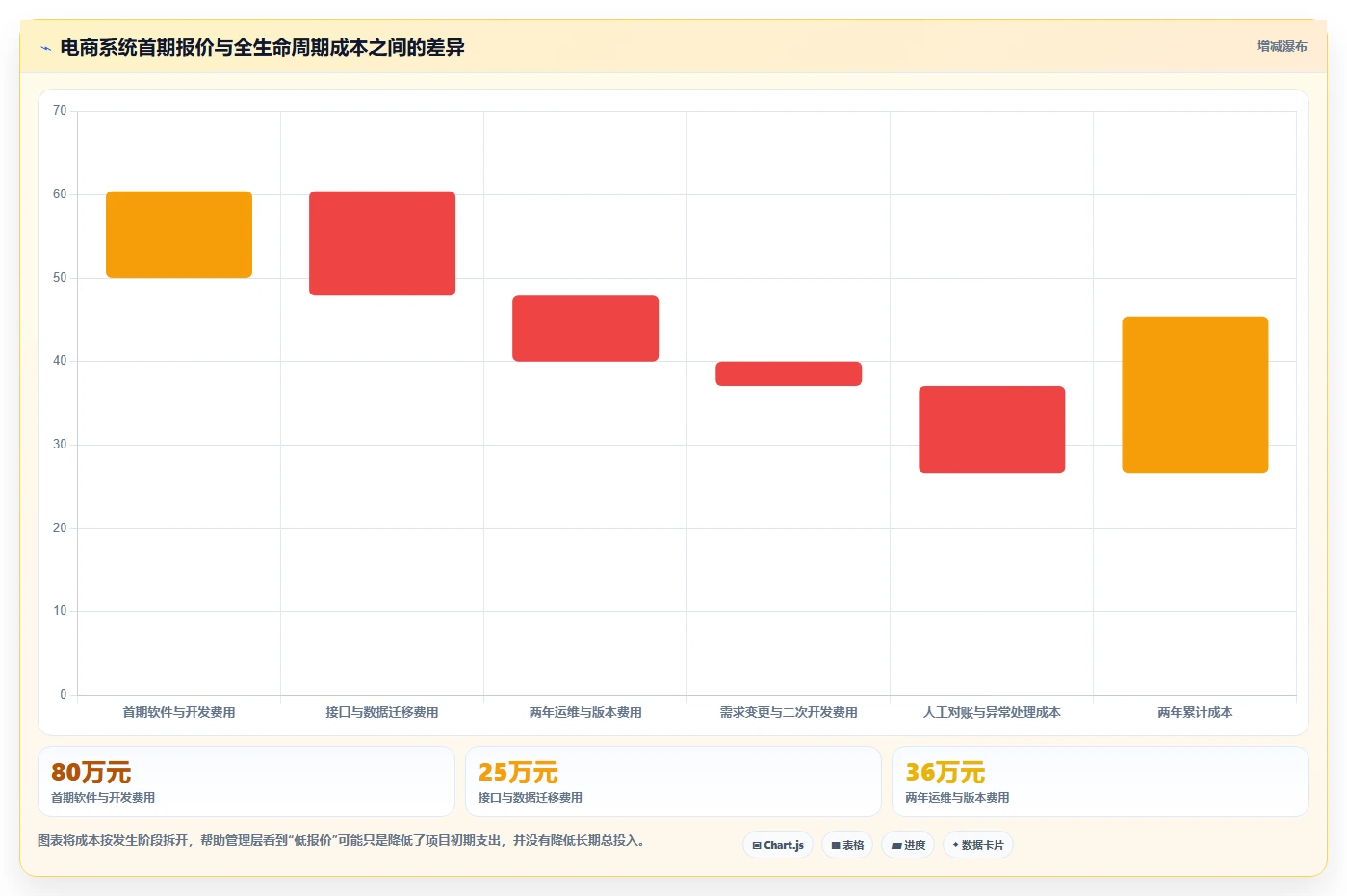
Task: Click the x-axis label 两年运维与版本费用
Action: [x=585, y=712]
